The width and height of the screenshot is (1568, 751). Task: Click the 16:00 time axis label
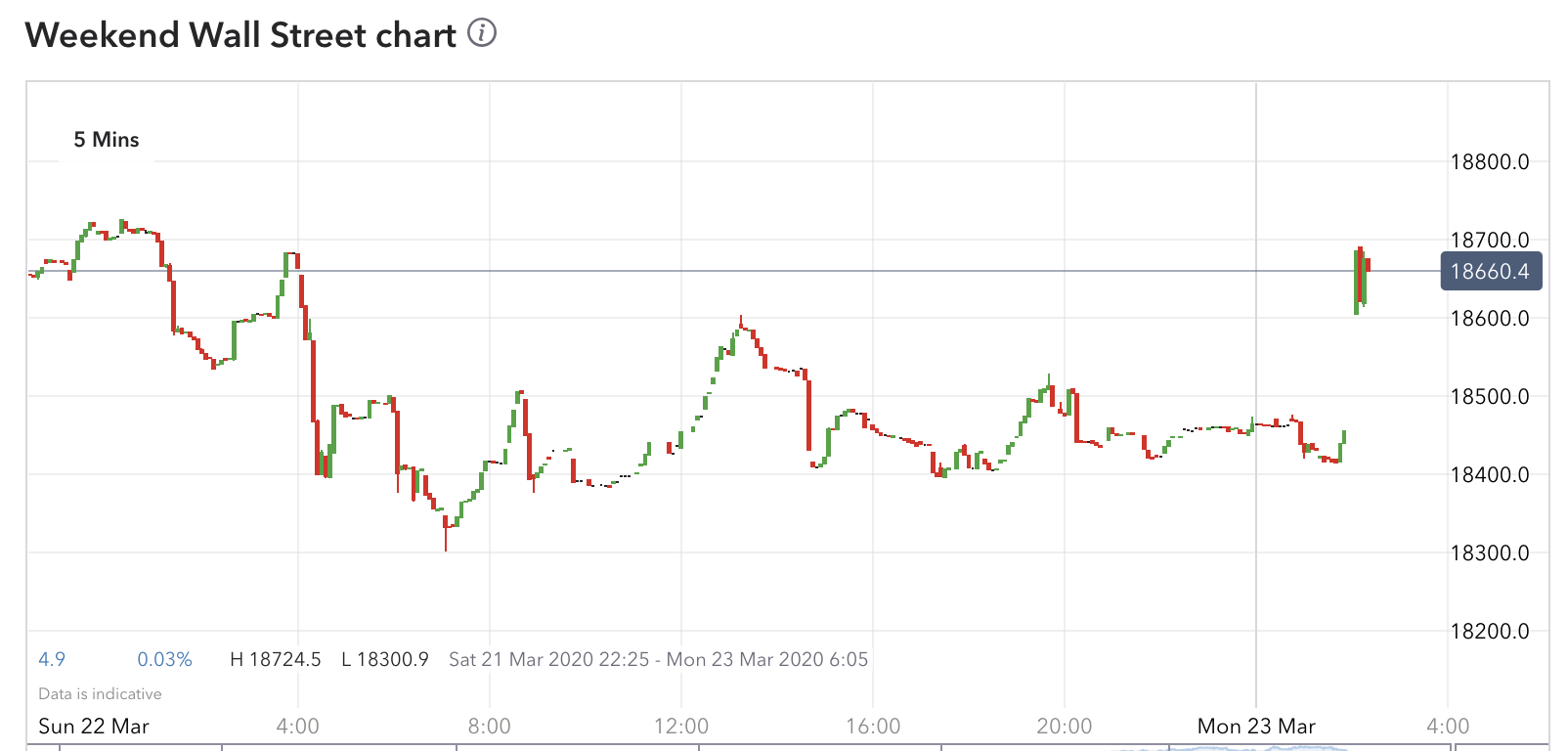coord(873,726)
